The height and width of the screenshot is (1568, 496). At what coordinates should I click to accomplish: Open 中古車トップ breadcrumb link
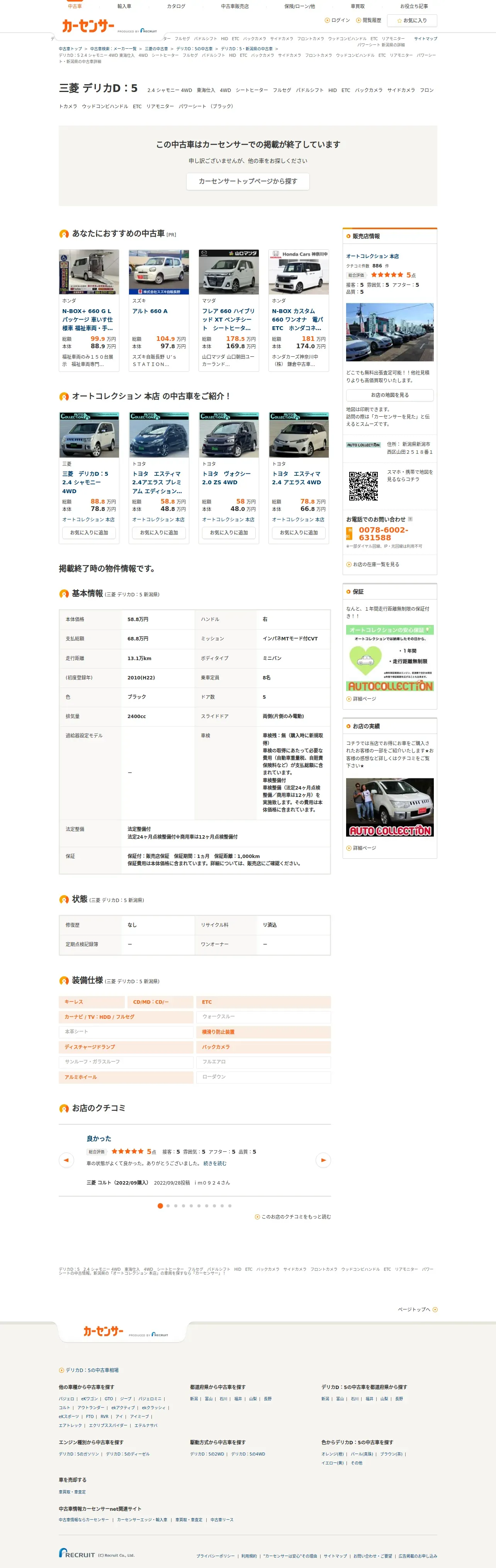pos(71,49)
